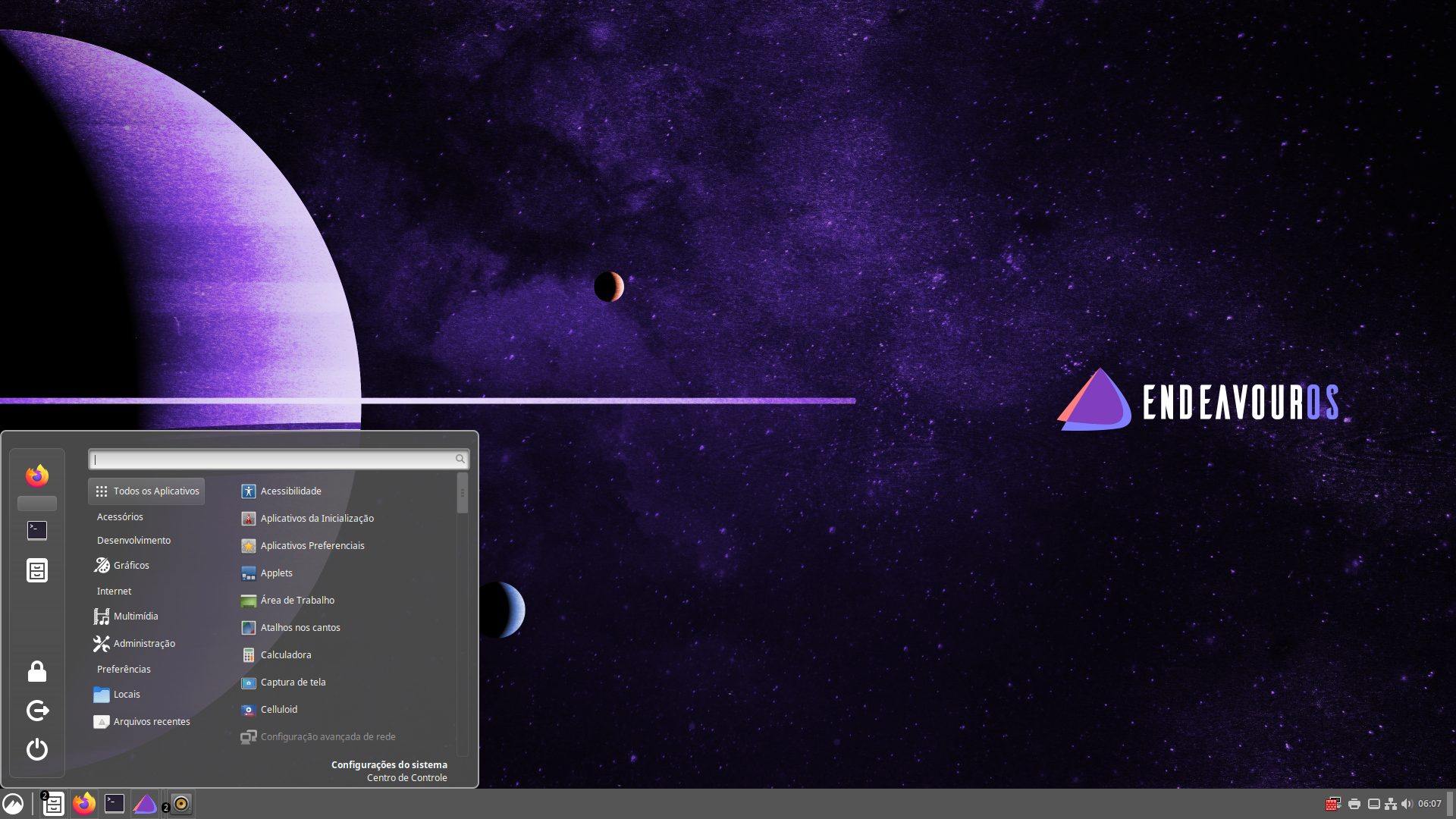This screenshot has height=819, width=1456.
Task: Focus the menu search input field
Action: (x=273, y=460)
